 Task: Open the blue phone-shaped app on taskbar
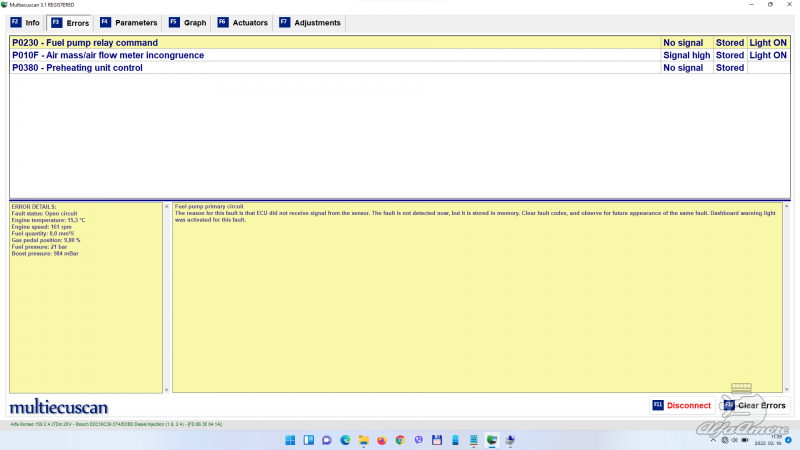(x=455, y=440)
